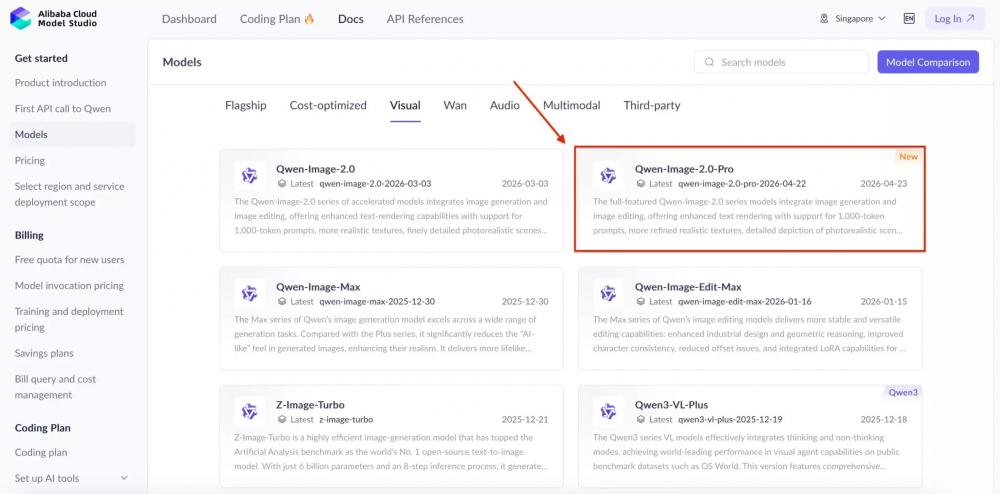Click the Qwen-Image-2.0-Pro model logo icon
Viewport: 1000px width, 494px height.
pyautogui.click(x=608, y=176)
